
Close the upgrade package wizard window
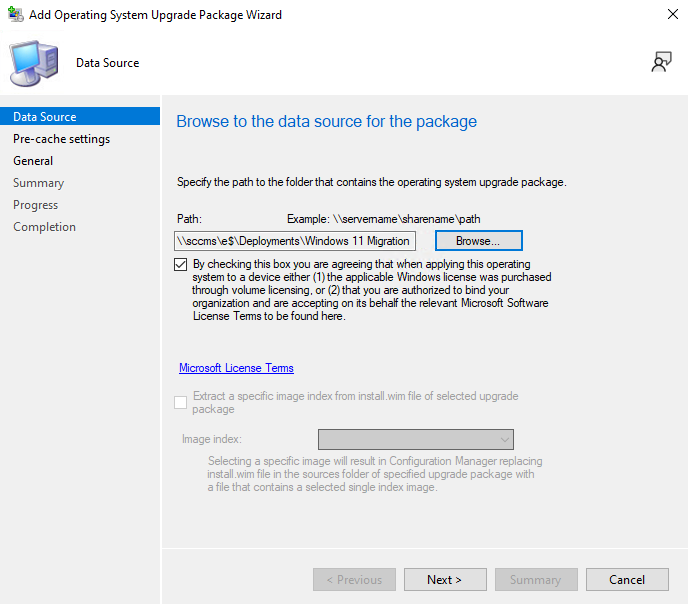(670, 15)
